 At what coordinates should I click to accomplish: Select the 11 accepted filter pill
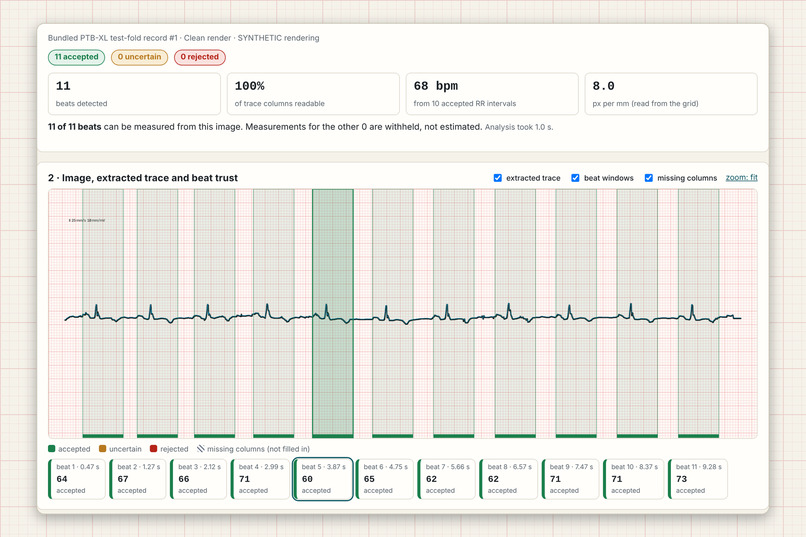tap(77, 57)
